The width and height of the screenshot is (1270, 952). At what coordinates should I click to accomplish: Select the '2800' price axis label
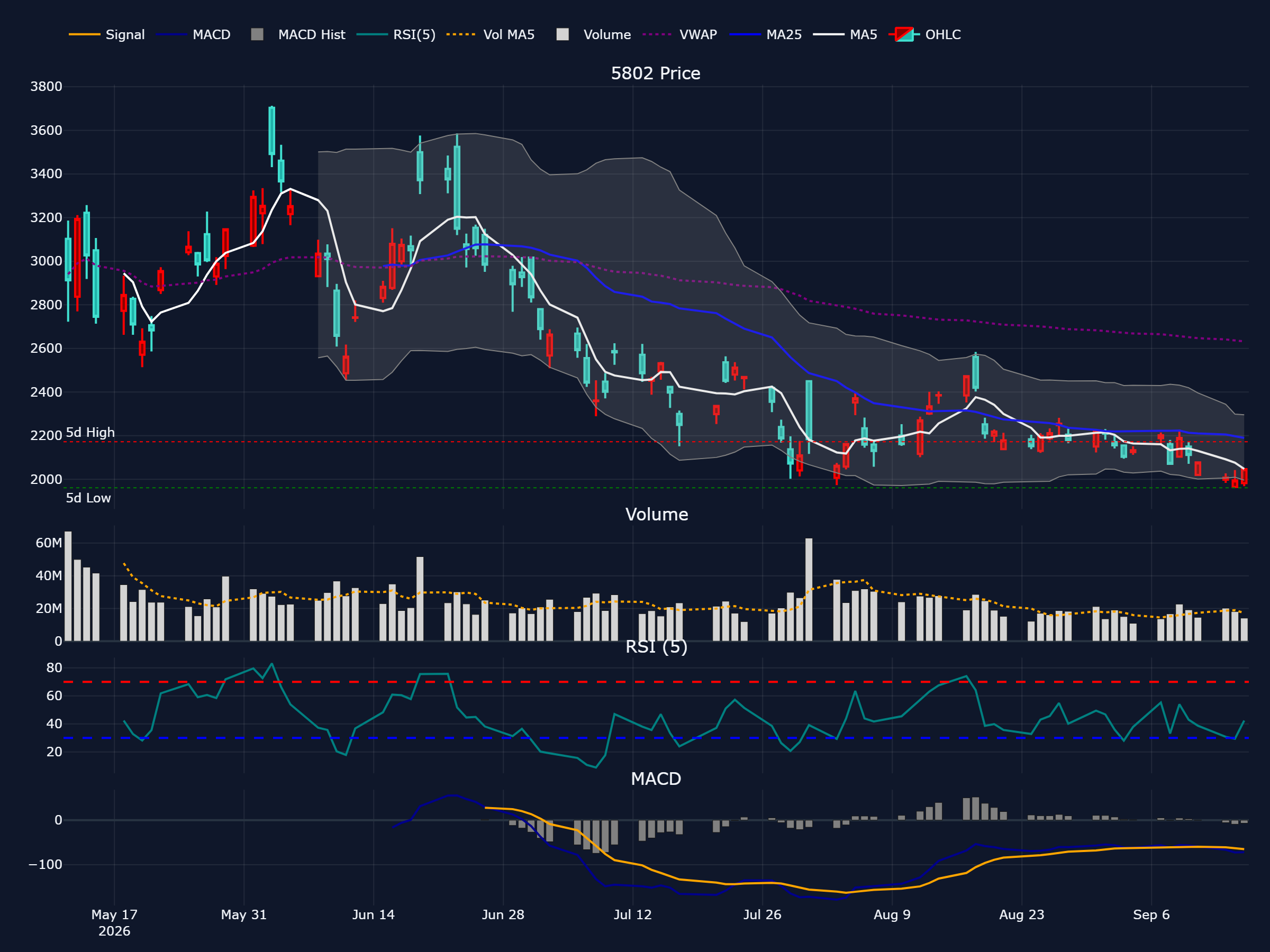(47, 305)
